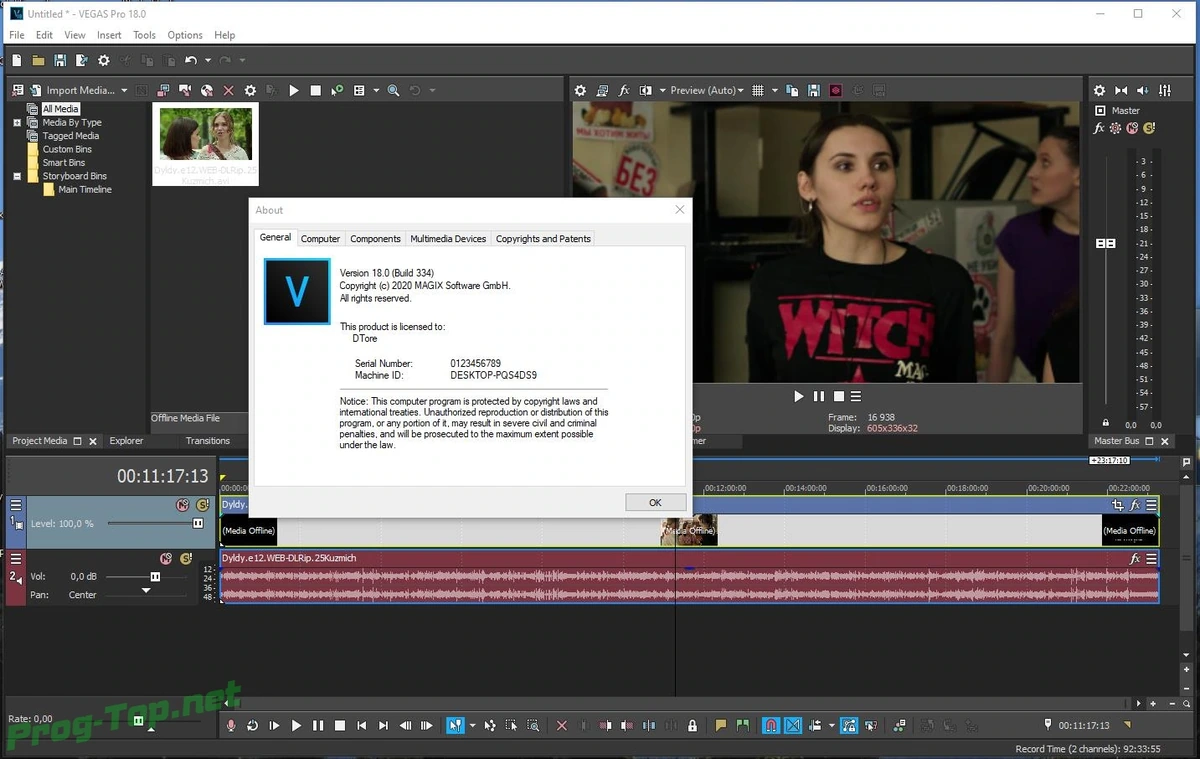Toggle auto preview in Project Media
Screen dimensions: 1200x759
tap(337, 90)
